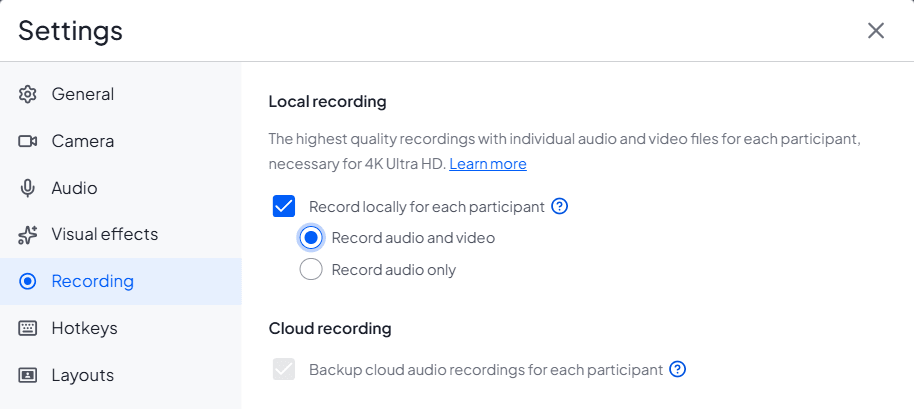Follow the Learn more link
The height and width of the screenshot is (409, 914).
click(488, 164)
